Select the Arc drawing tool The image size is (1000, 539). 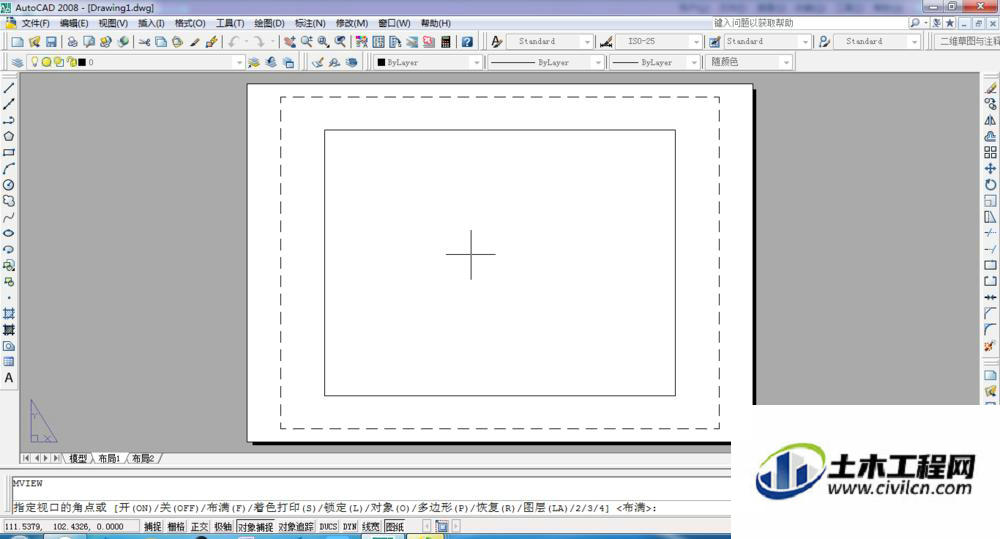[x=9, y=168]
